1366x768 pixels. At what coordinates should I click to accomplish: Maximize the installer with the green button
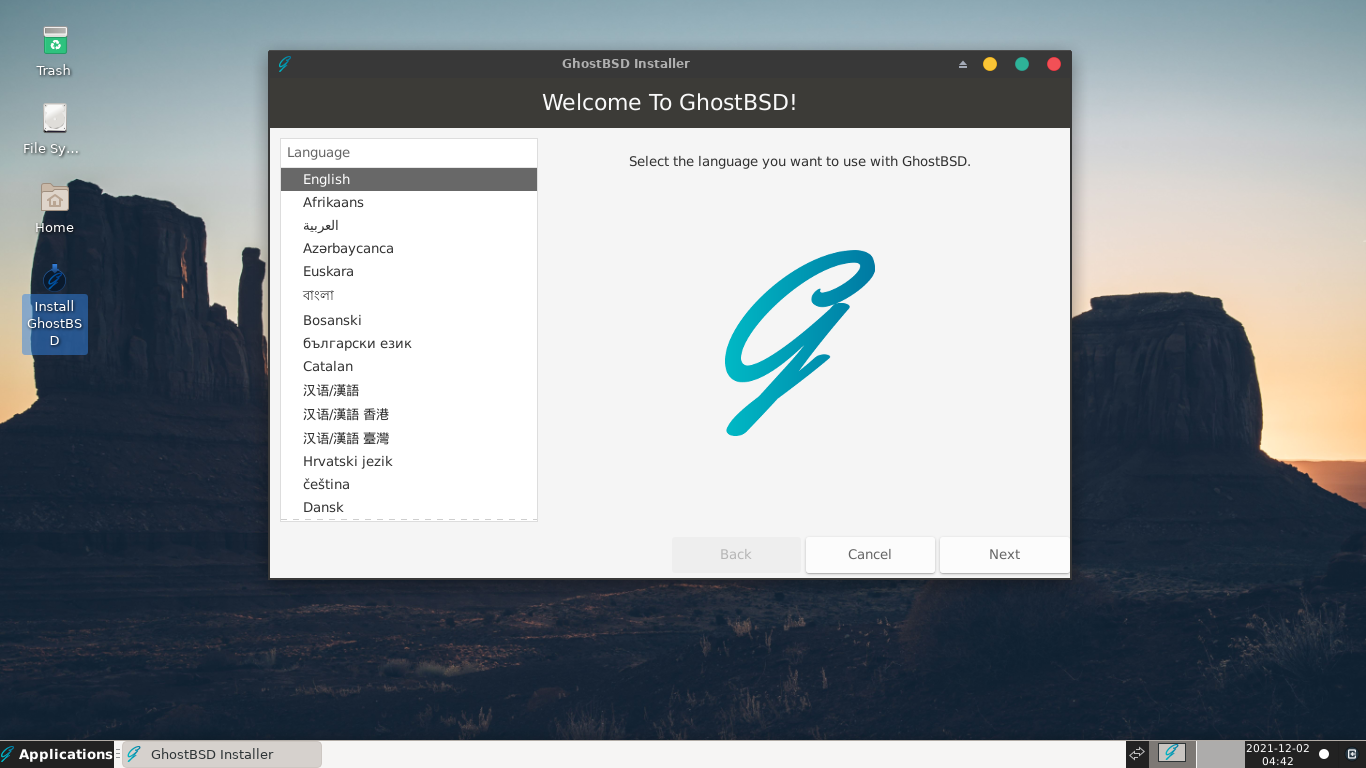[x=1022, y=64]
